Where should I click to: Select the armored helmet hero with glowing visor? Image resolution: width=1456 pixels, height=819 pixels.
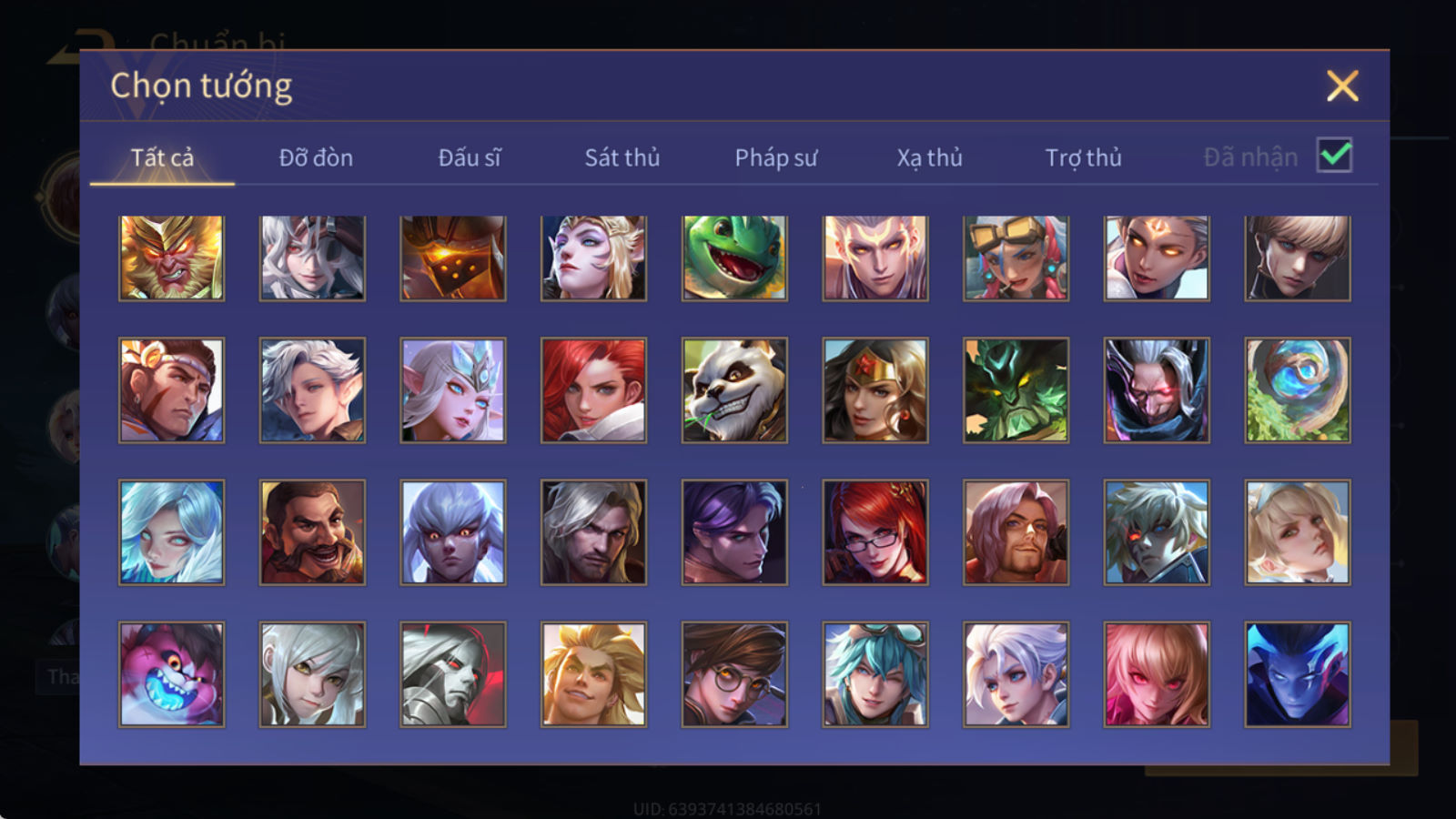coord(453,258)
